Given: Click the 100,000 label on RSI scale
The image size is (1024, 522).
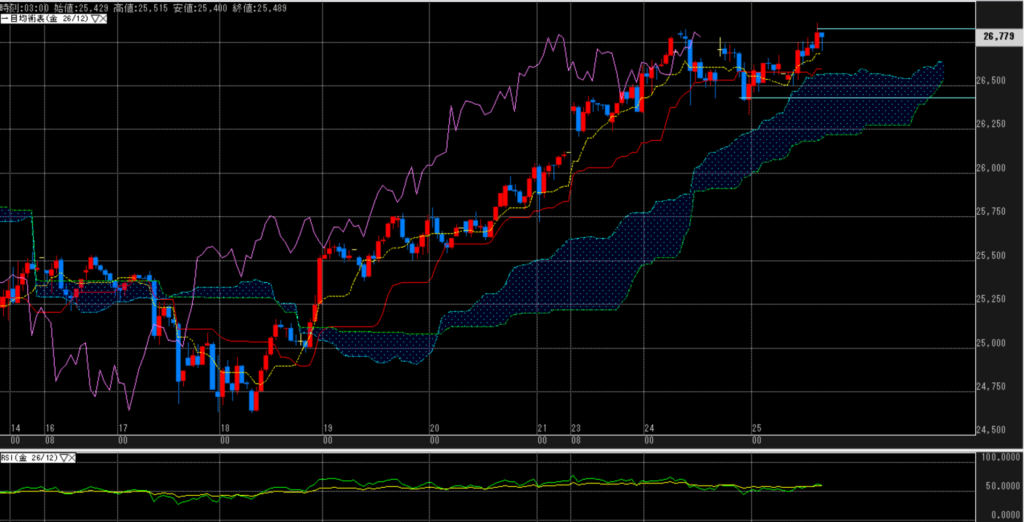Looking at the screenshot, I should 998,458.
